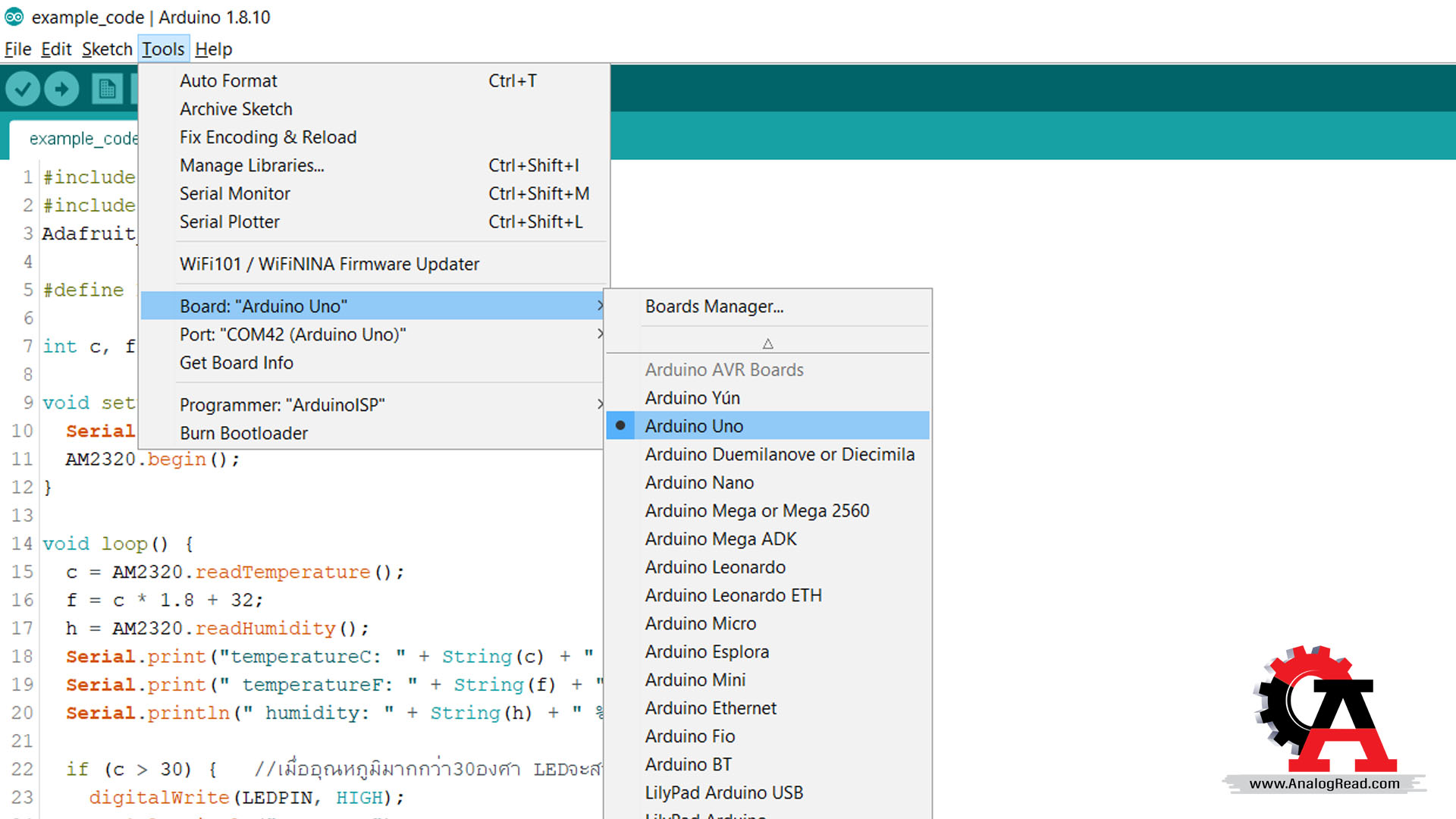The width and height of the screenshot is (1456, 819).
Task: Click line number 13 in the gutter
Action: tap(22, 516)
